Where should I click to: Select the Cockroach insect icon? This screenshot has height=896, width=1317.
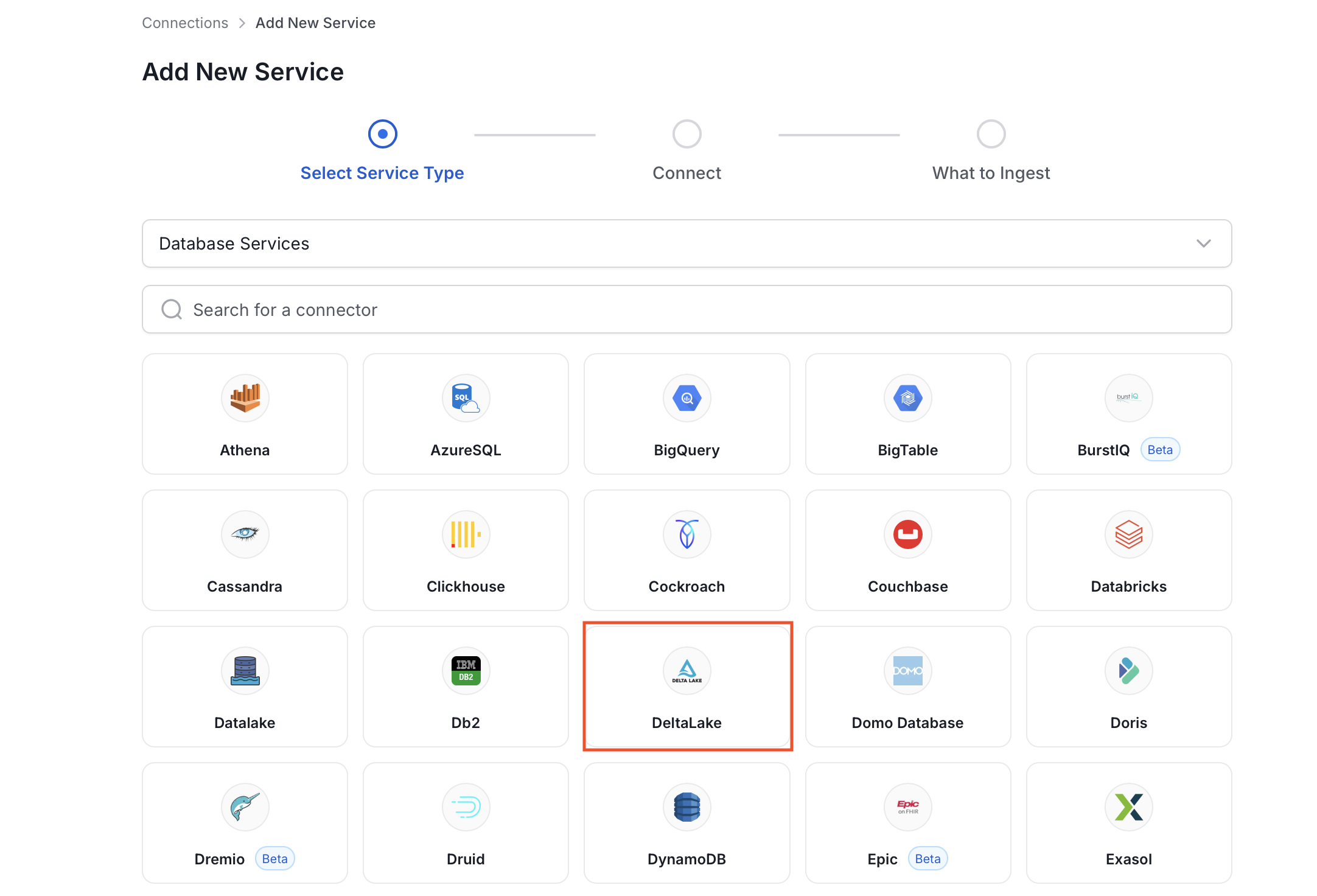click(686, 534)
